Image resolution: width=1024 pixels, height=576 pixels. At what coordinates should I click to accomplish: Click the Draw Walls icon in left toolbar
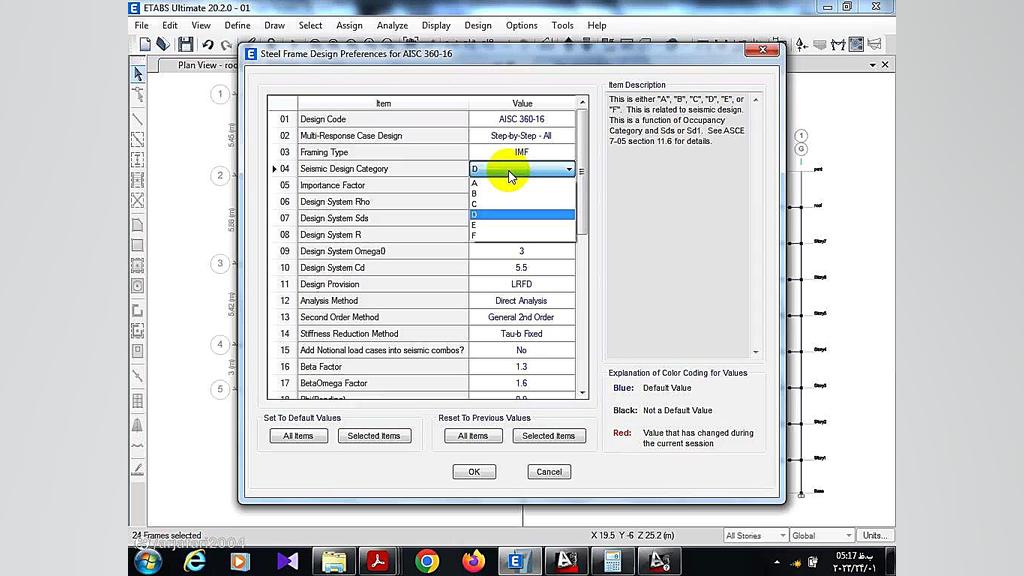point(138,310)
